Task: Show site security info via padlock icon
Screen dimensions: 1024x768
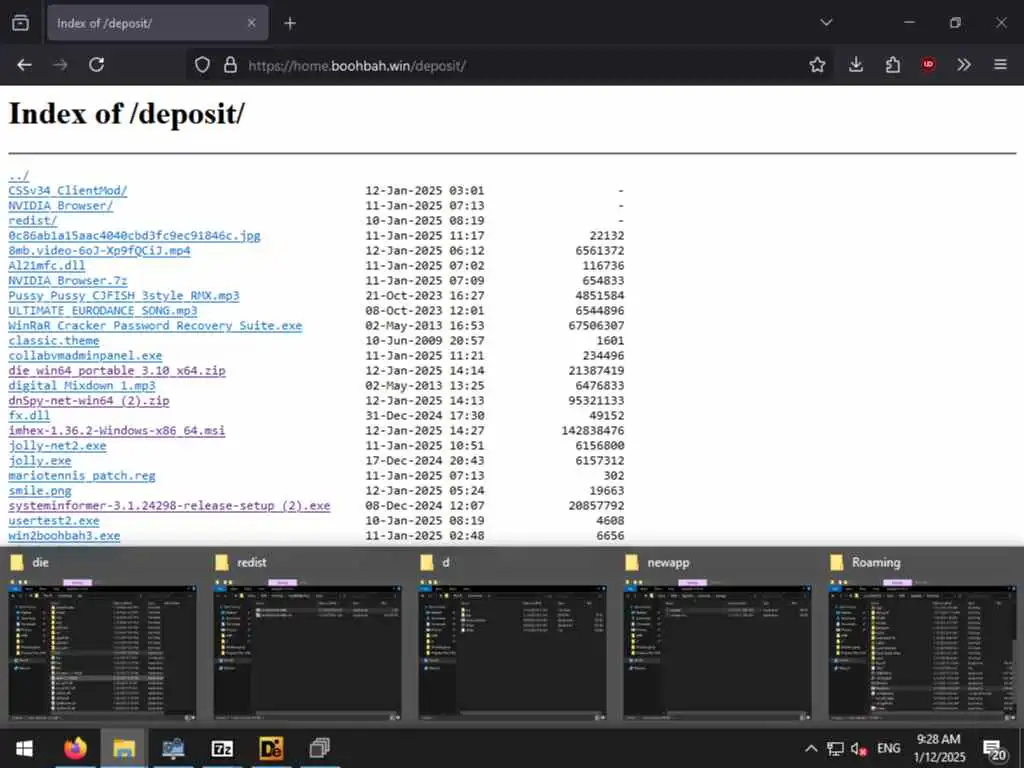Action: tap(230, 65)
